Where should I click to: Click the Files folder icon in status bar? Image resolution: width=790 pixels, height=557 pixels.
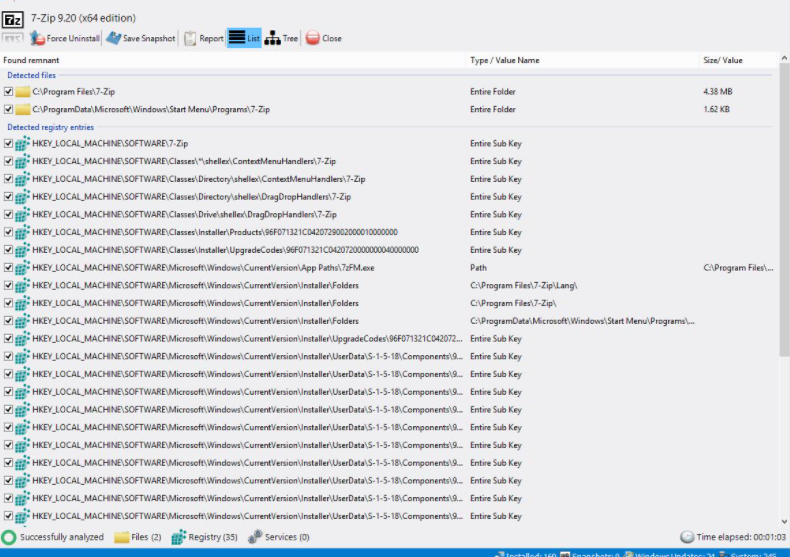[121, 537]
